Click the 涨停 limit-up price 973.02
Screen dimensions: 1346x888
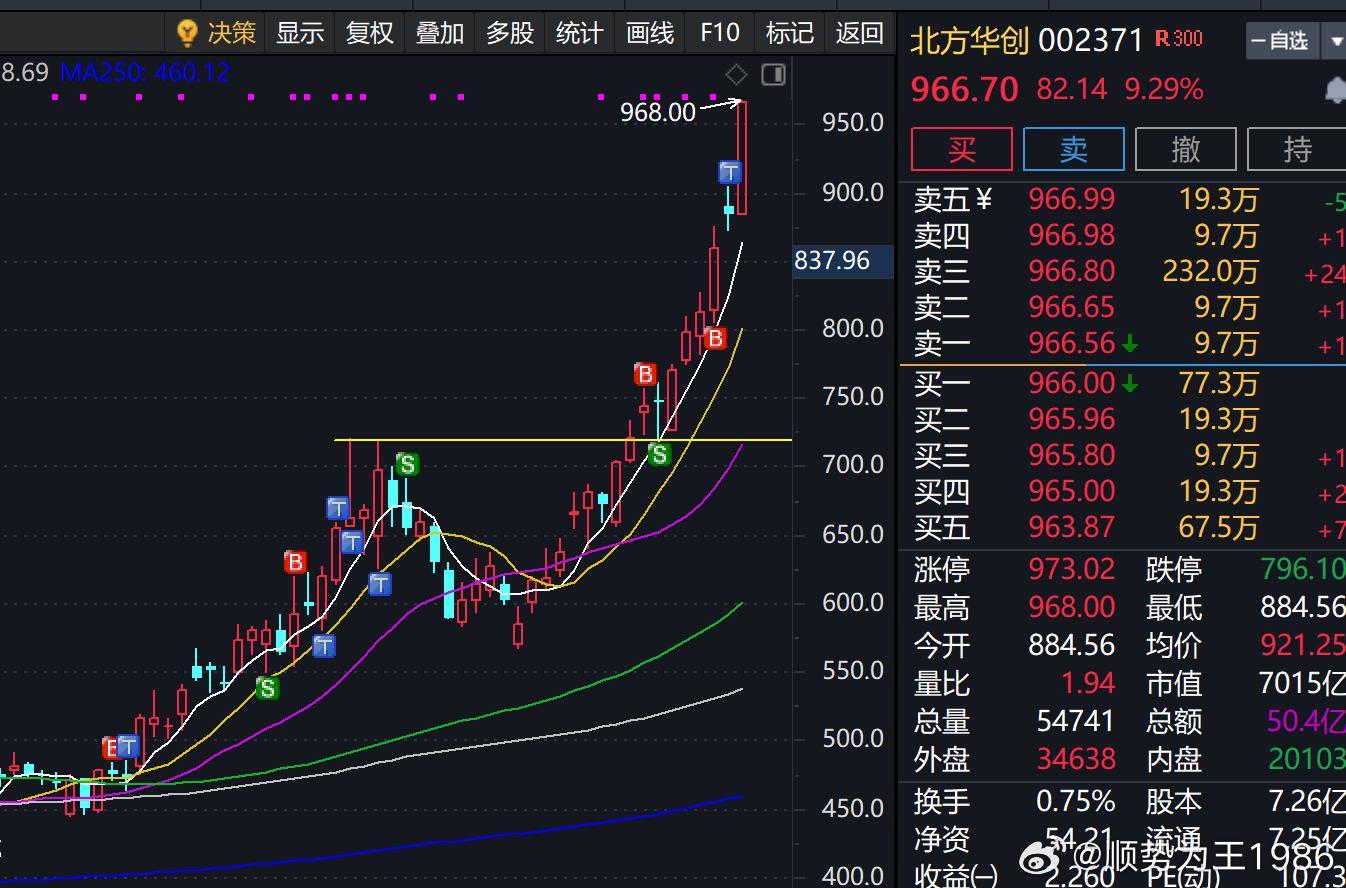[x=1071, y=569]
